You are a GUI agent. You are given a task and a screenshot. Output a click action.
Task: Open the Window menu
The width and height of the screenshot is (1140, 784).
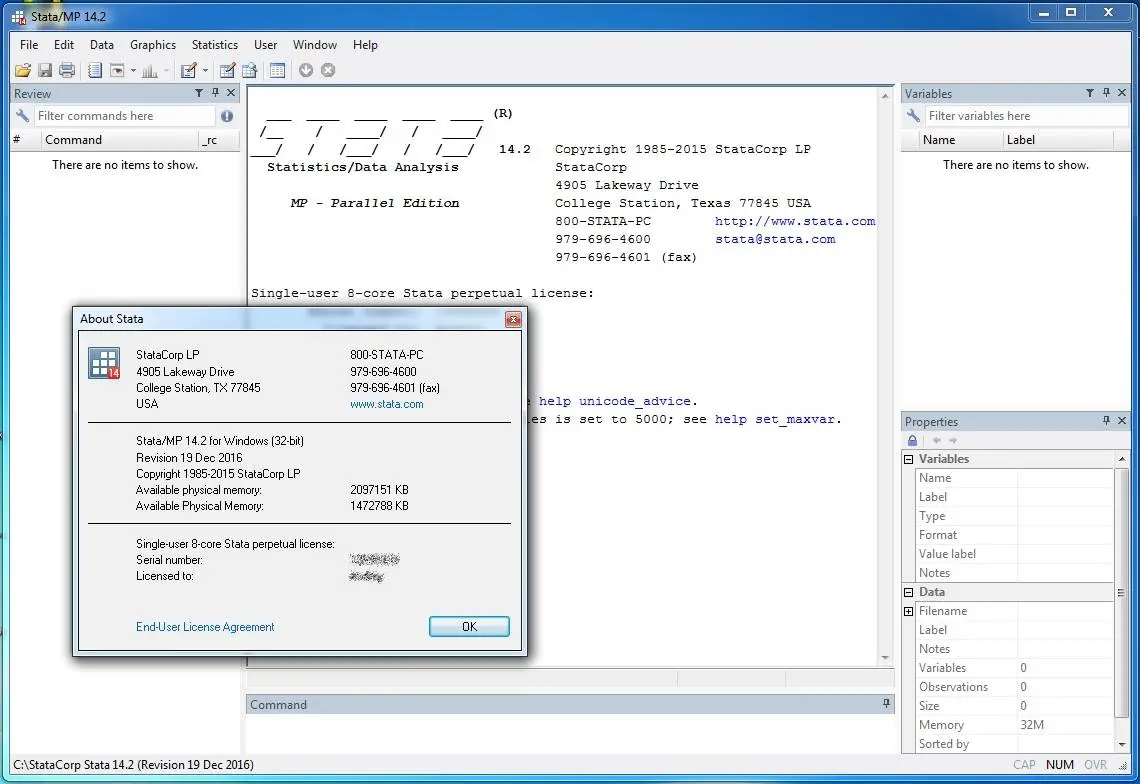pos(315,44)
